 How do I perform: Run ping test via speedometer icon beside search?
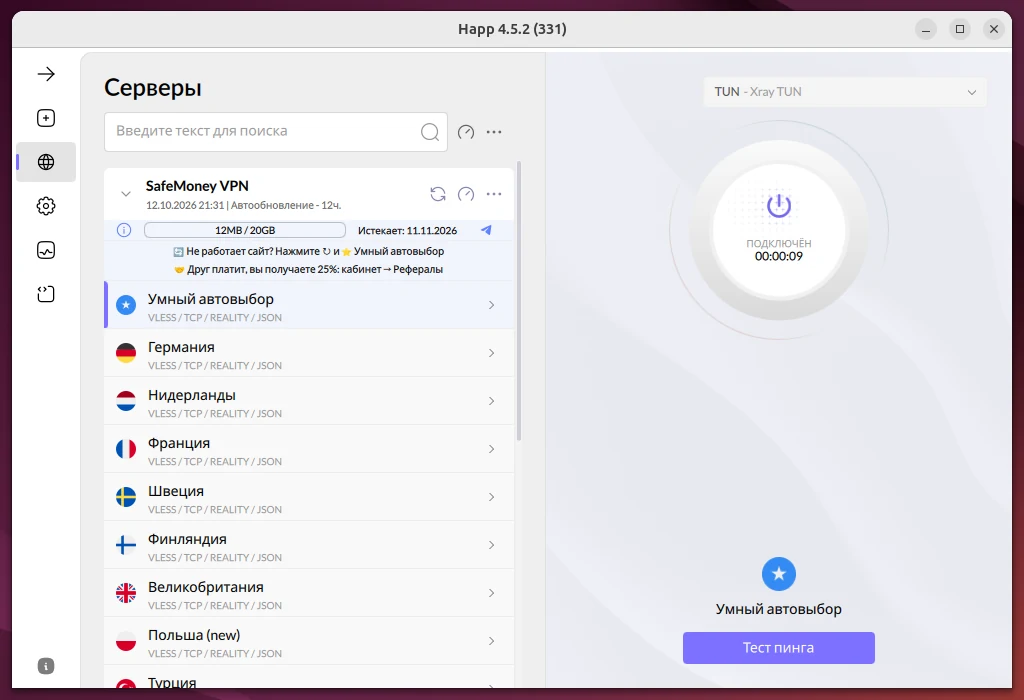click(x=466, y=132)
